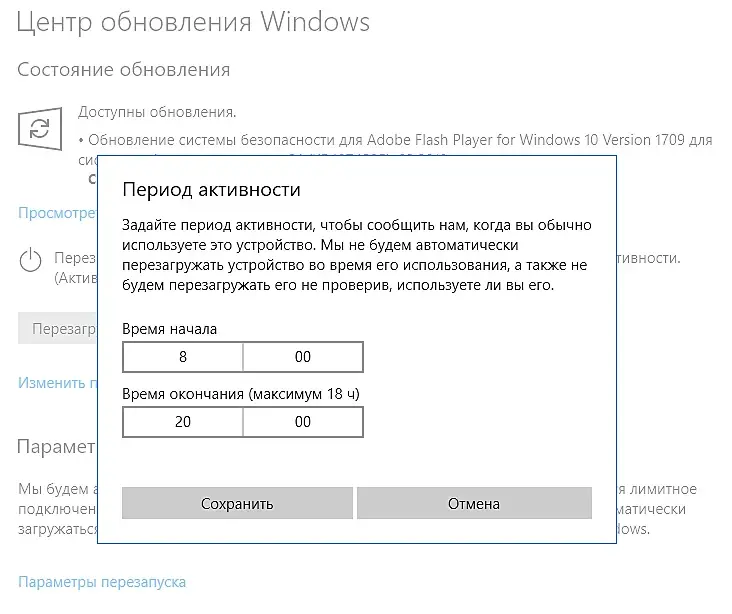Open the end time minutes field
The image size is (732, 614).
[x=303, y=422]
